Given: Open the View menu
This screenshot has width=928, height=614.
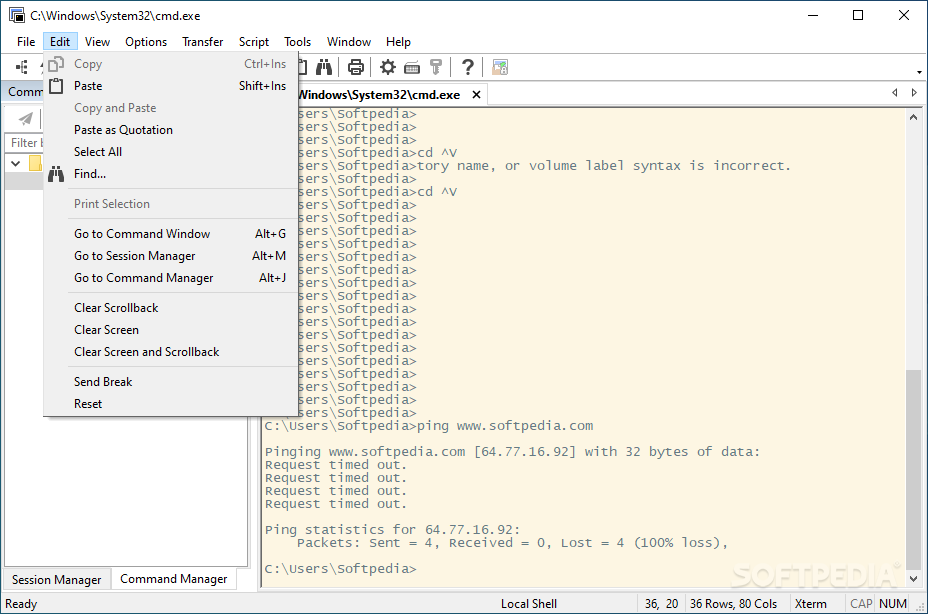Looking at the screenshot, I should [97, 41].
